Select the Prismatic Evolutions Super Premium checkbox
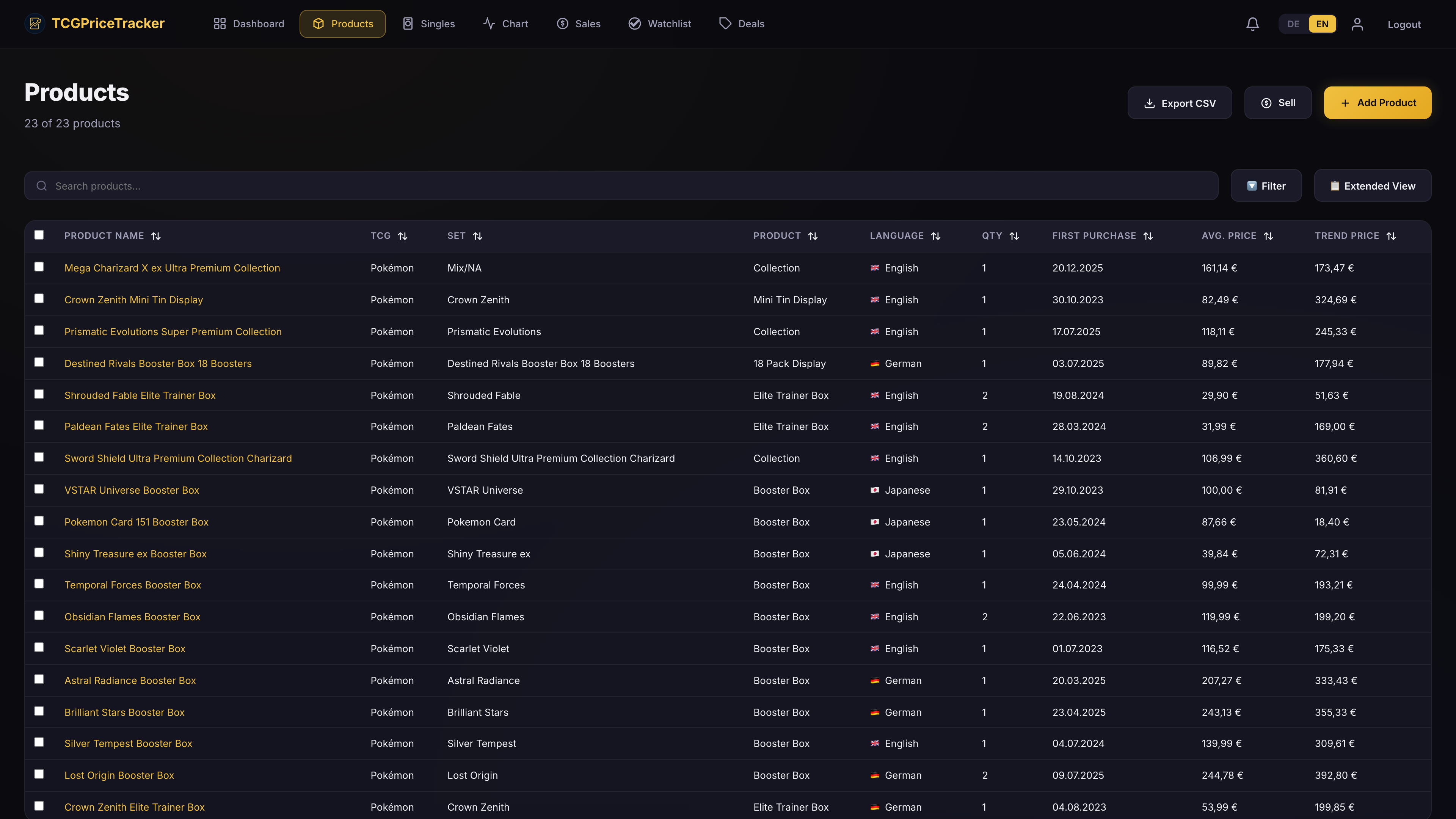The image size is (1456, 819). point(39,330)
